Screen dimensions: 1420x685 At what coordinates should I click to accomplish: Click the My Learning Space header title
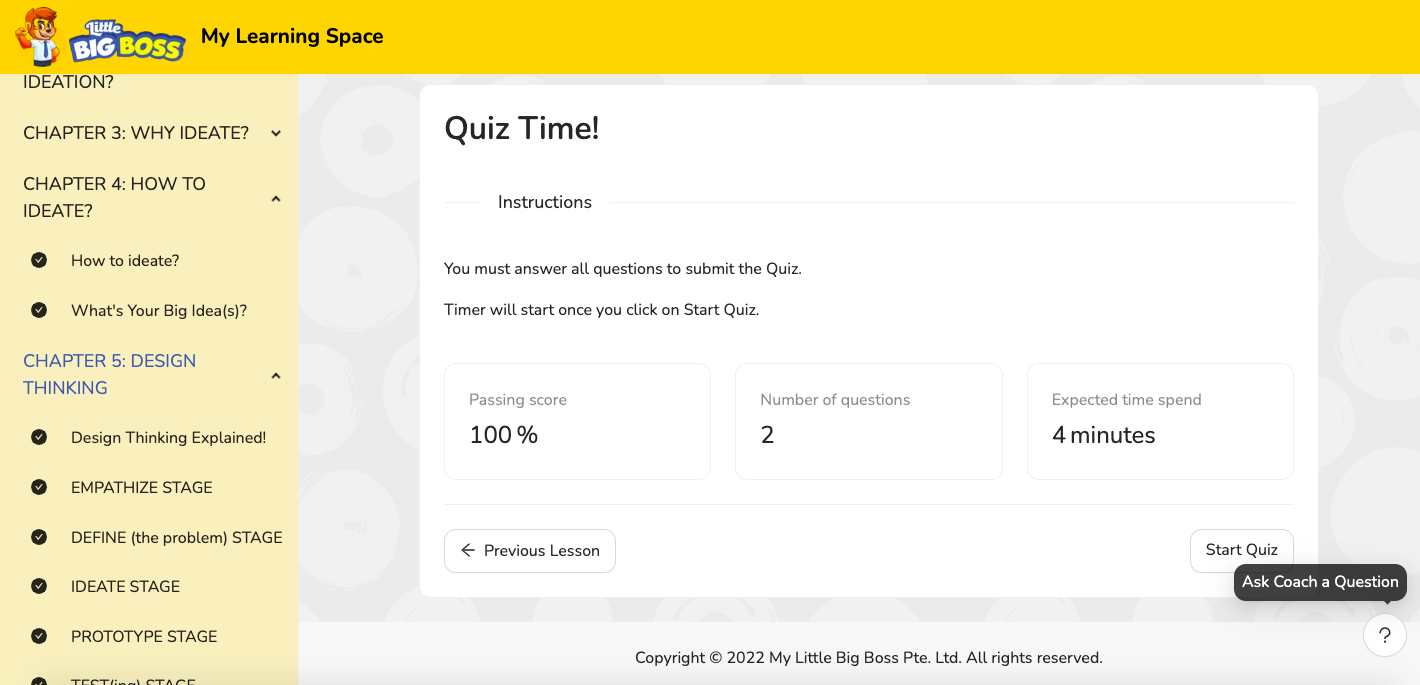click(292, 36)
